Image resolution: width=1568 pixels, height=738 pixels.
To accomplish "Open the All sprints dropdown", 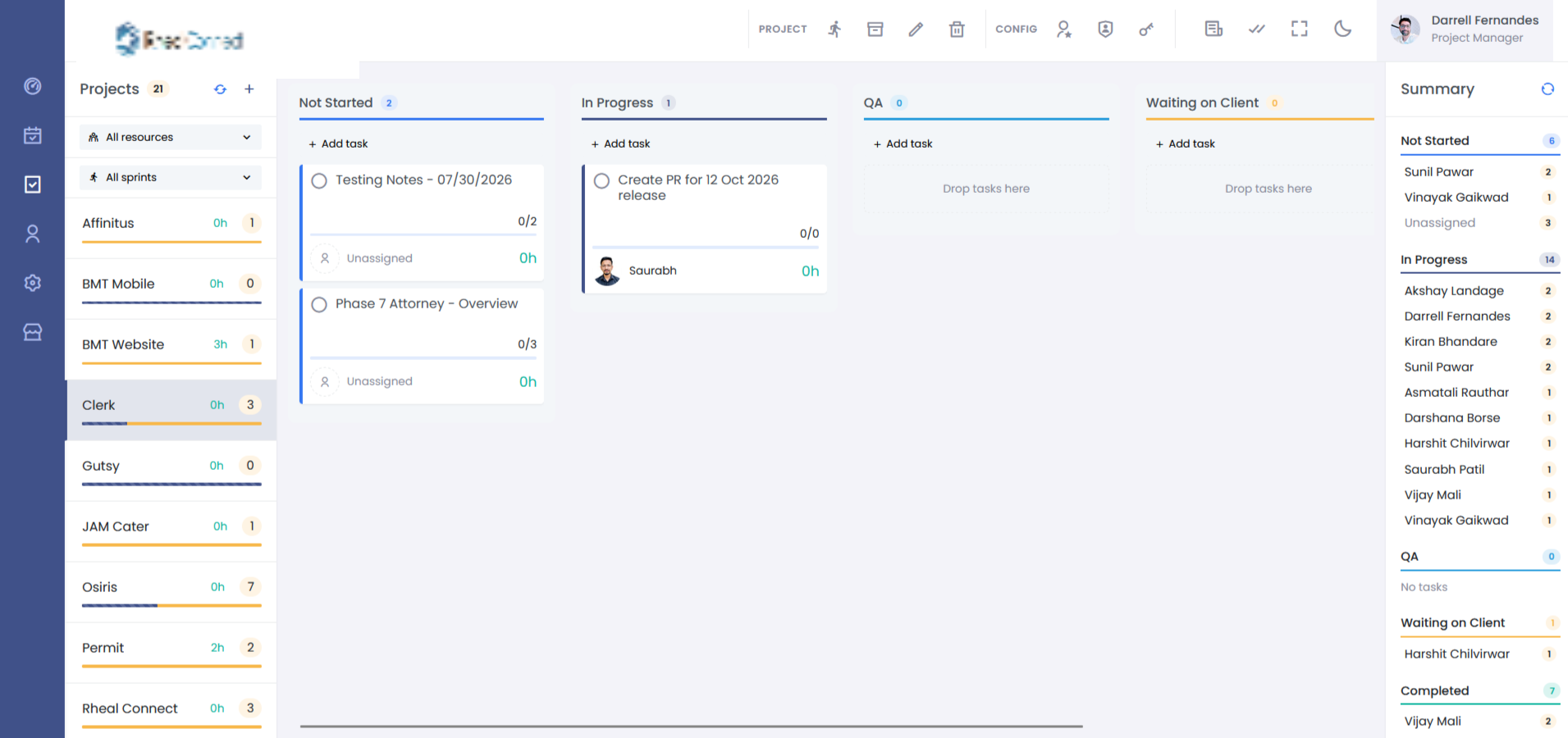I will tap(171, 177).
